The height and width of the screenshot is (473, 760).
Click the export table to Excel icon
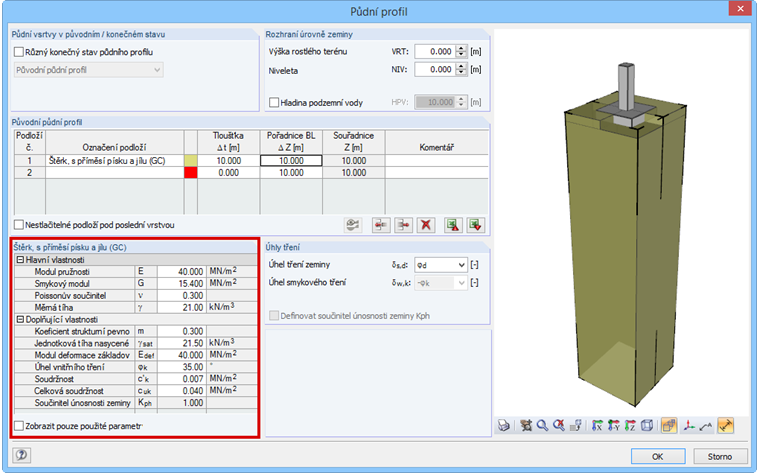pyautogui.click(x=455, y=225)
